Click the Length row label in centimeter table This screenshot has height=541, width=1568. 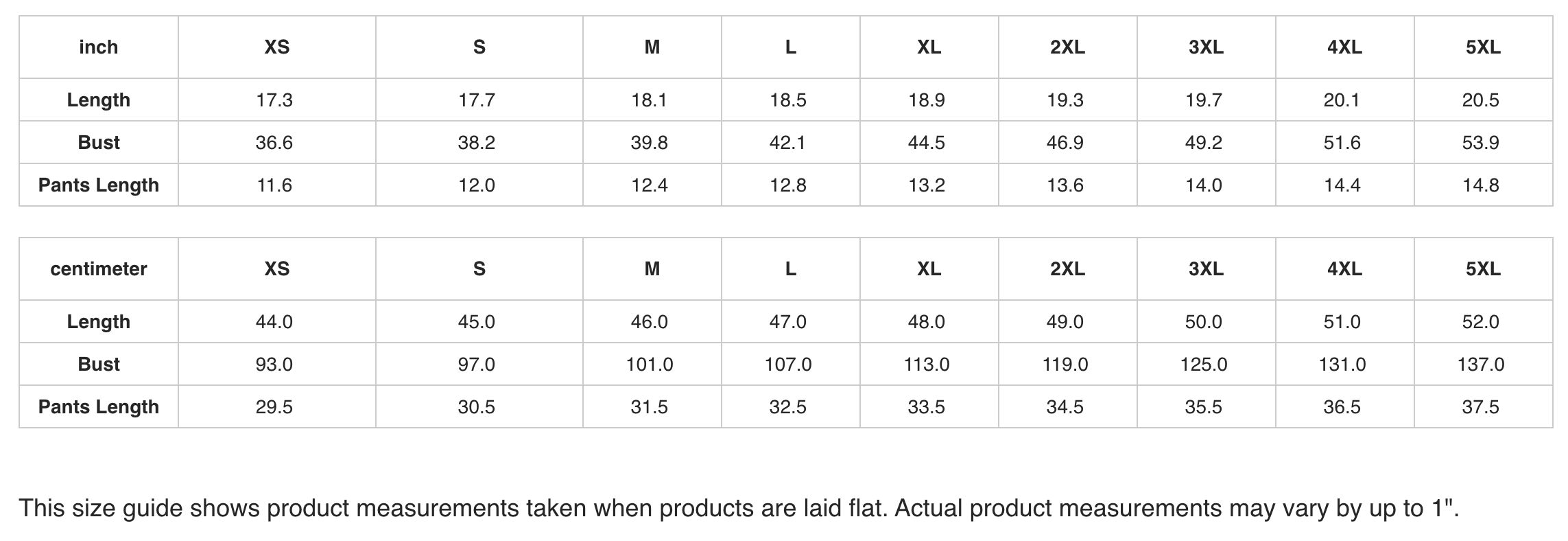click(99, 322)
